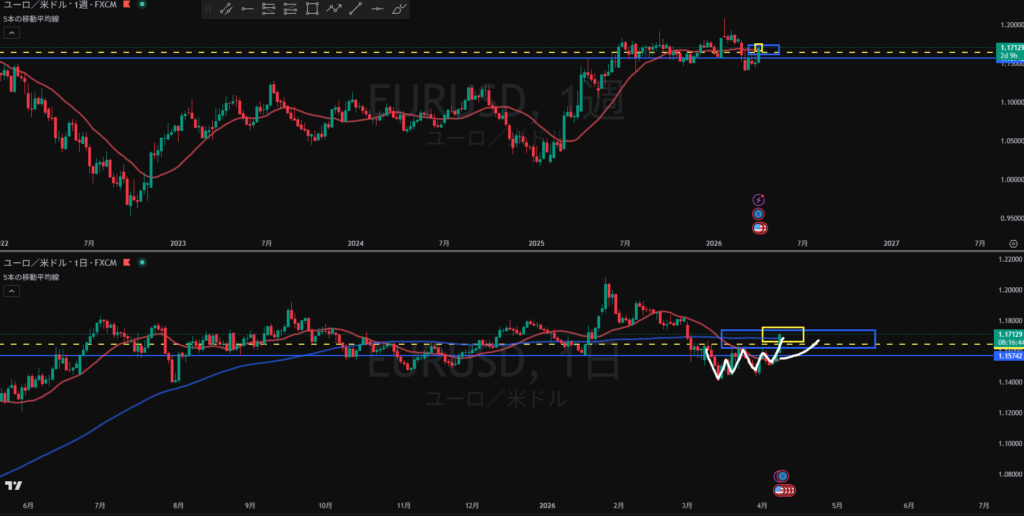
Task: Click the red flag icon on daily chart
Action: point(129,262)
